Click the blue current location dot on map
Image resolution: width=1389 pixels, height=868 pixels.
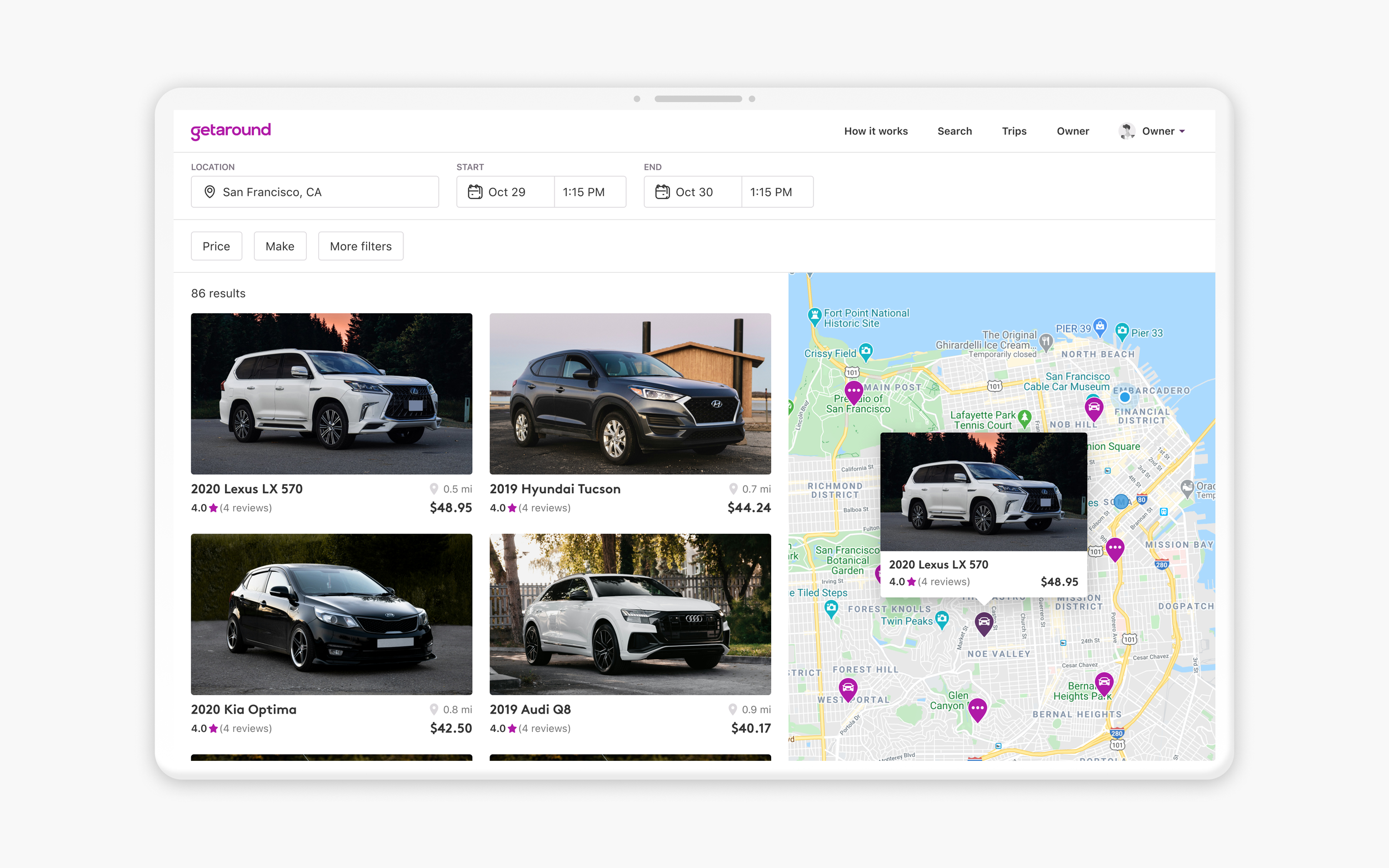(x=1125, y=397)
